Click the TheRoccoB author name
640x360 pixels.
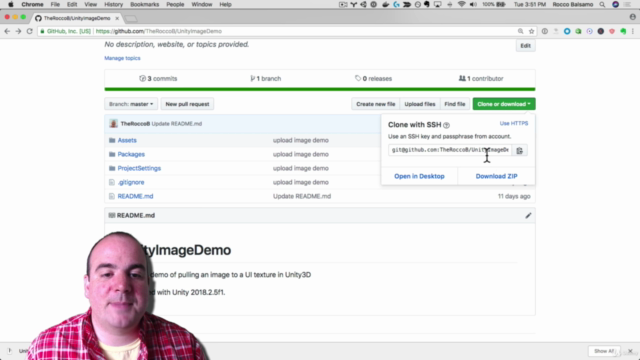point(135,124)
